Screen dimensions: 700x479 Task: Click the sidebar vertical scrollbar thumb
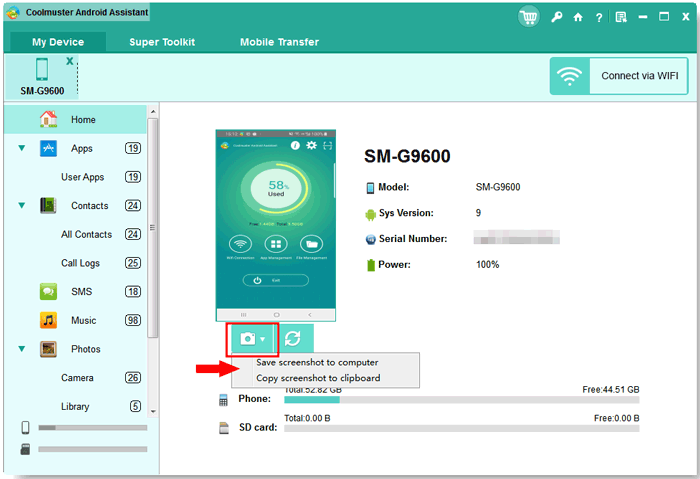pos(153,228)
